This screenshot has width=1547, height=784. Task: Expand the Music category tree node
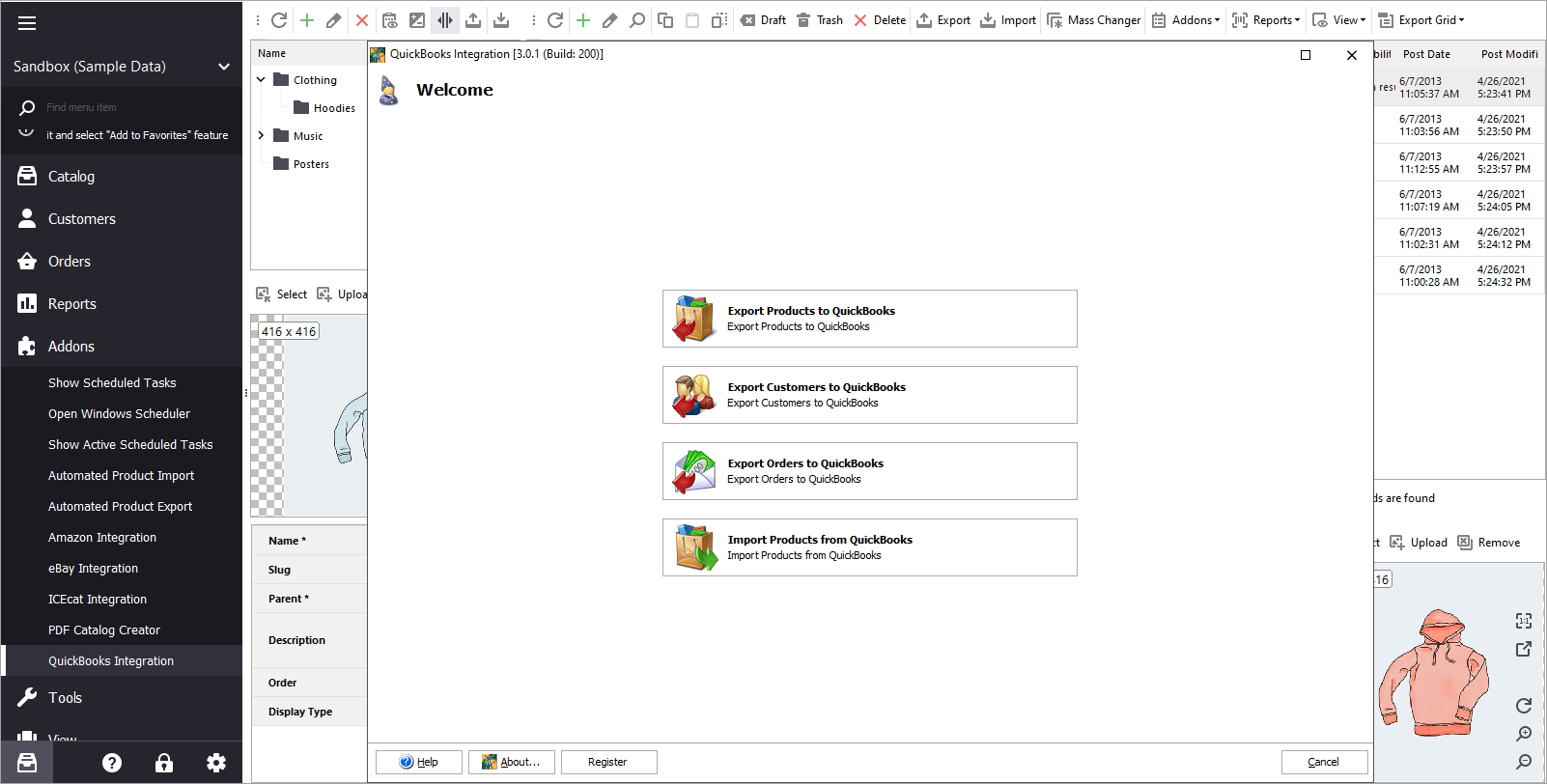(x=261, y=136)
